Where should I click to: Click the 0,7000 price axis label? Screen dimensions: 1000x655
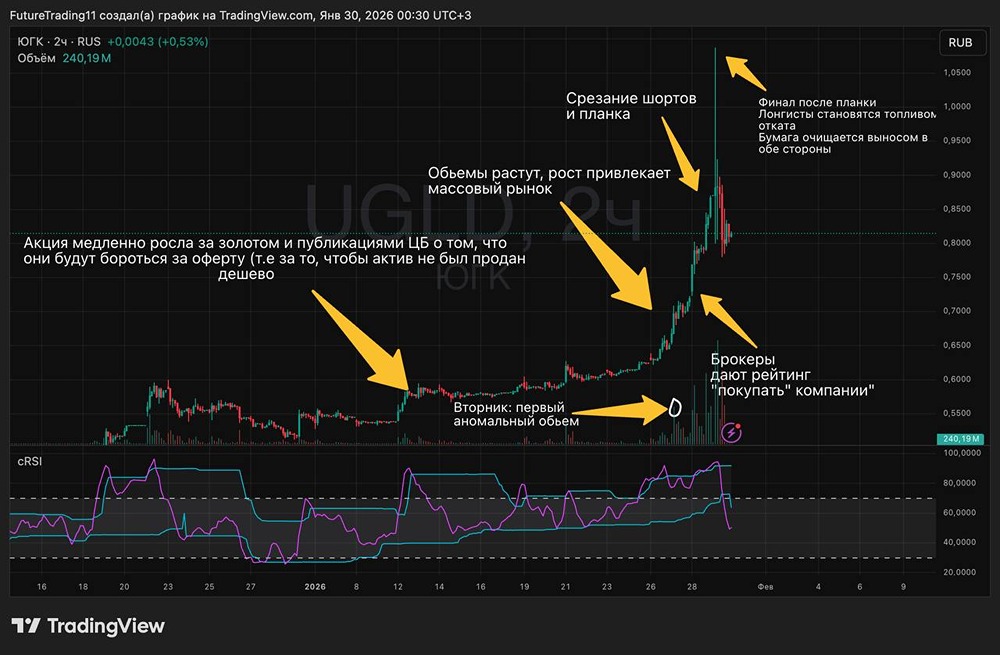pyautogui.click(x=957, y=311)
